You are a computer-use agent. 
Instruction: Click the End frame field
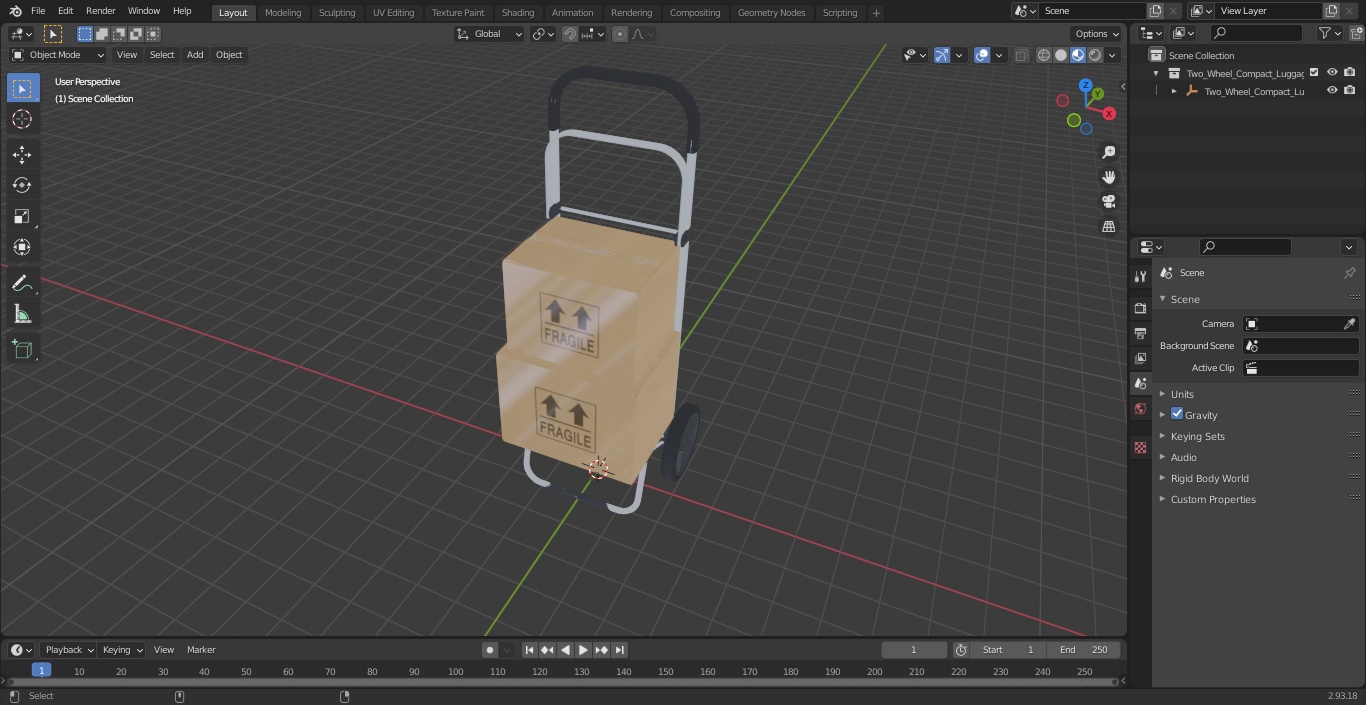pos(1085,650)
